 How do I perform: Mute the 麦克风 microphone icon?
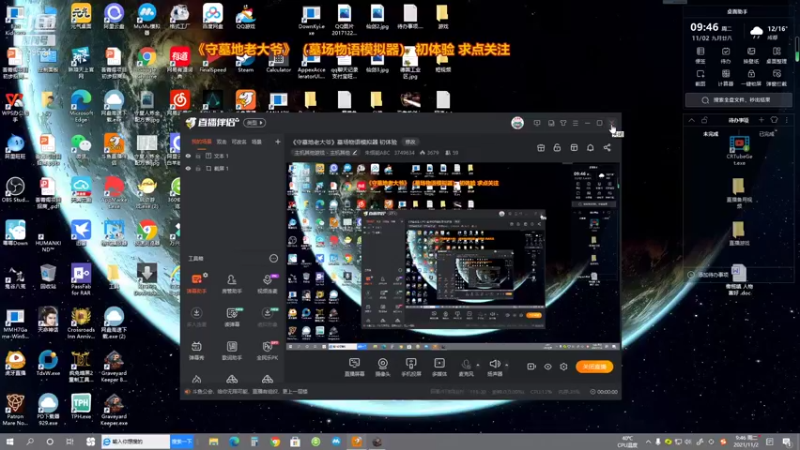pyautogui.click(x=466, y=364)
